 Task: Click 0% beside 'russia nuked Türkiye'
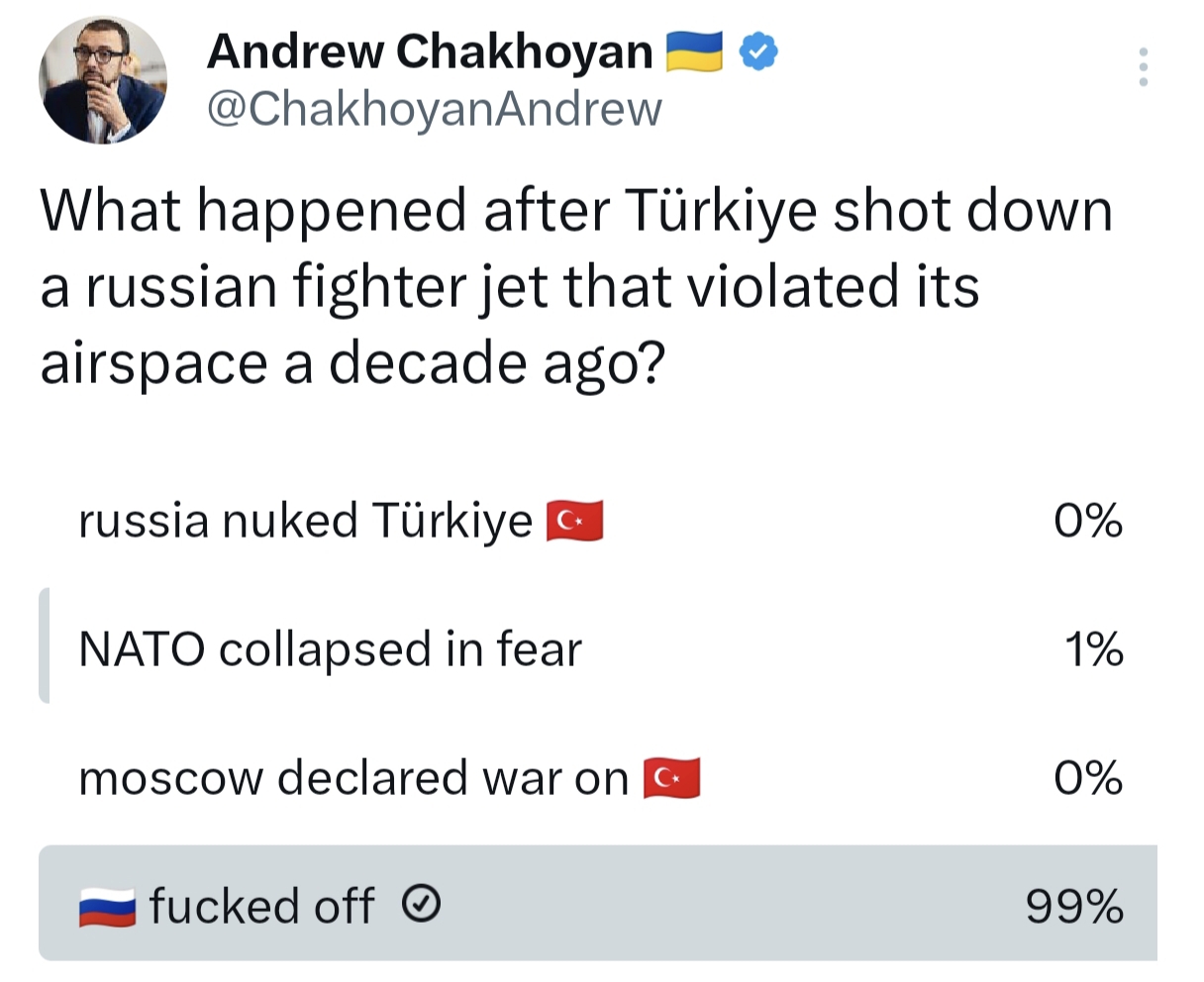click(1087, 521)
